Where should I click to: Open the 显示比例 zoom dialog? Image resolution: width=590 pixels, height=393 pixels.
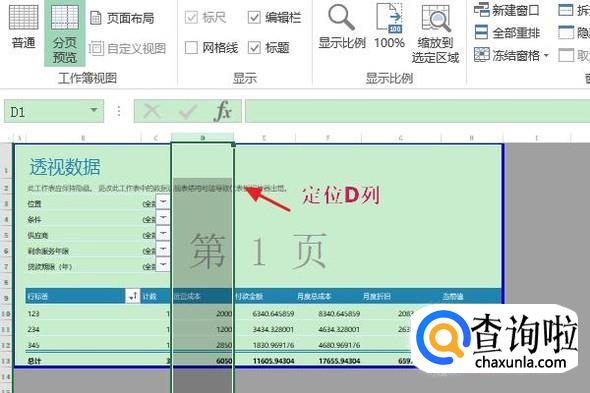coord(342,27)
